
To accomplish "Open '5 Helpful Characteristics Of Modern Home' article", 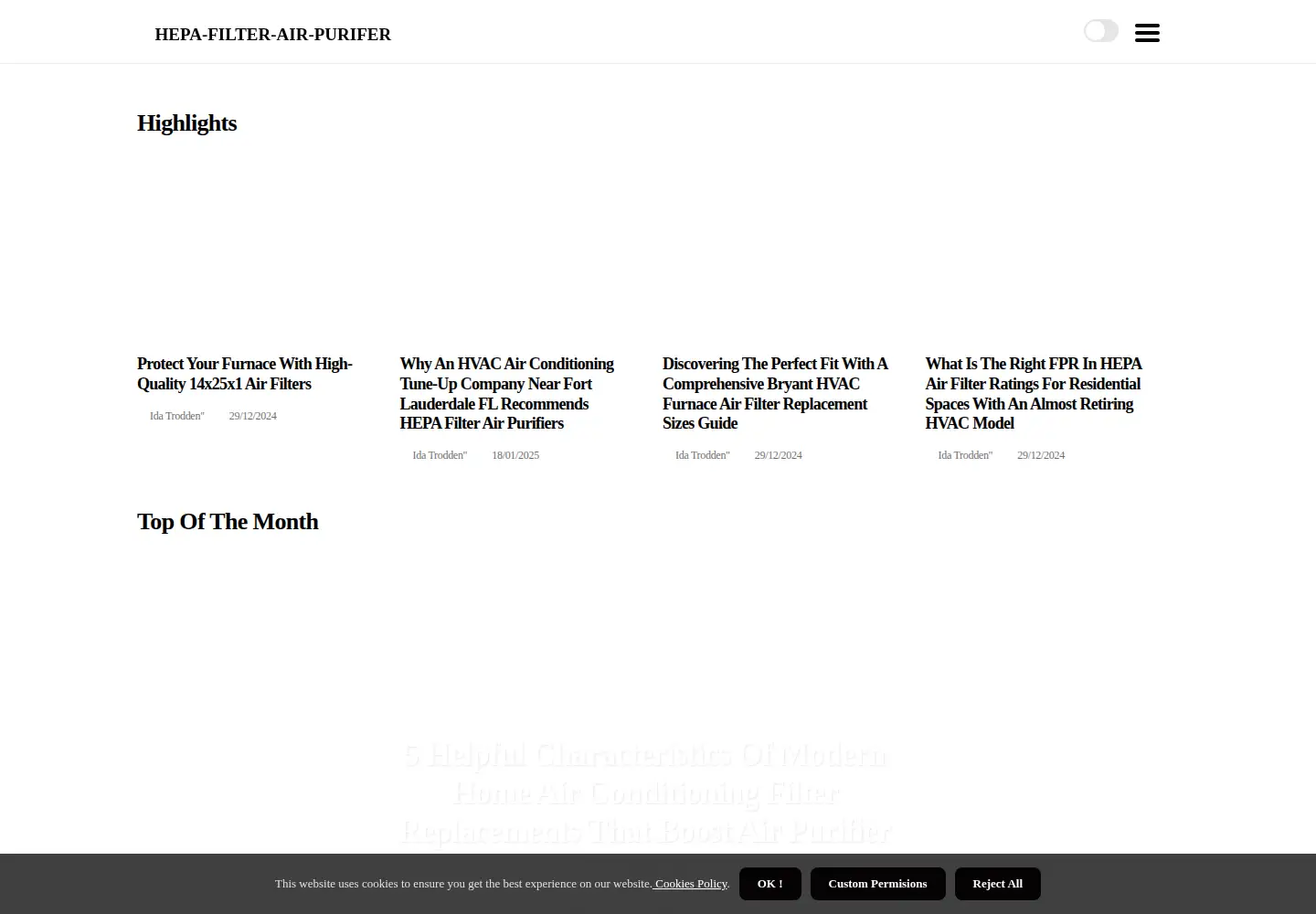I will [645, 792].
